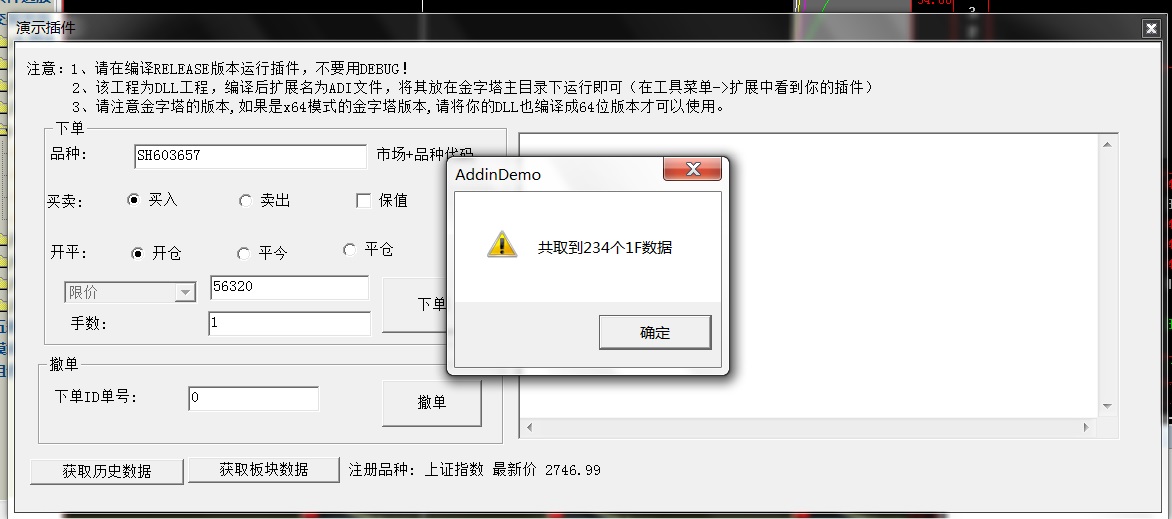Select the 平今 radio button
This screenshot has height=519, width=1172.
pyautogui.click(x=243, y=254)
